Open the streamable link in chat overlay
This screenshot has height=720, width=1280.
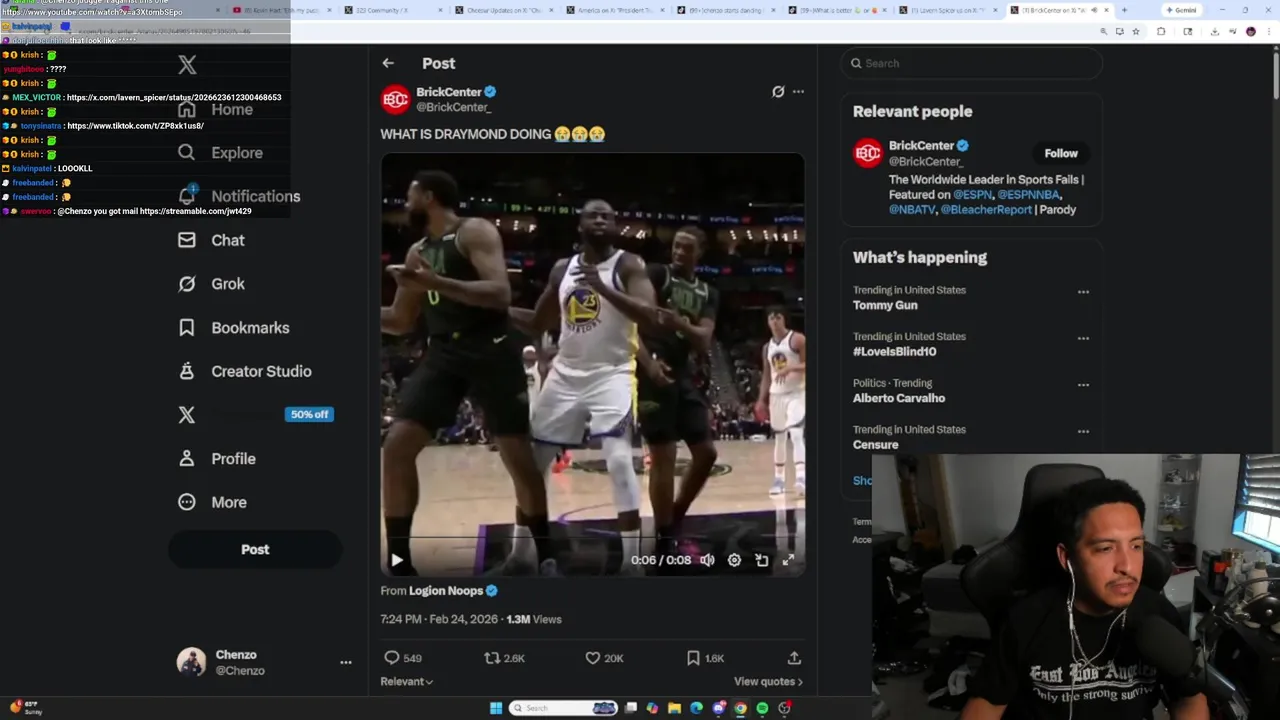196,211
